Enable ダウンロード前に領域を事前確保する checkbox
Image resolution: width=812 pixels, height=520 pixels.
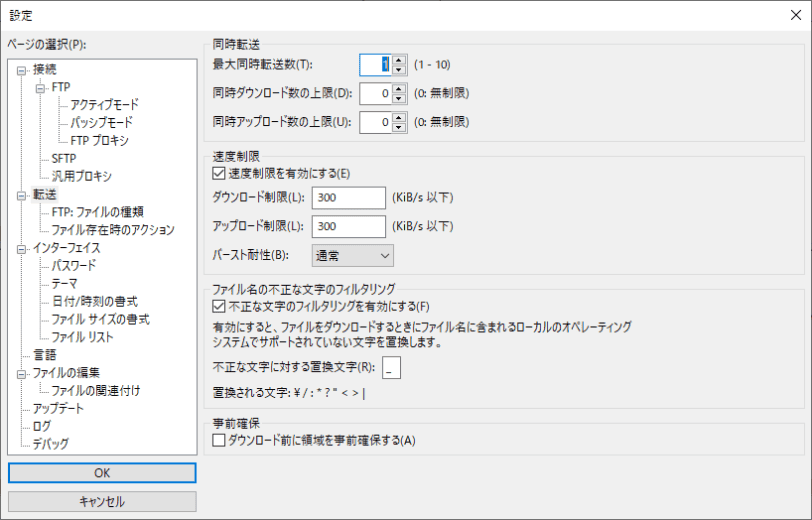(220, 439)
